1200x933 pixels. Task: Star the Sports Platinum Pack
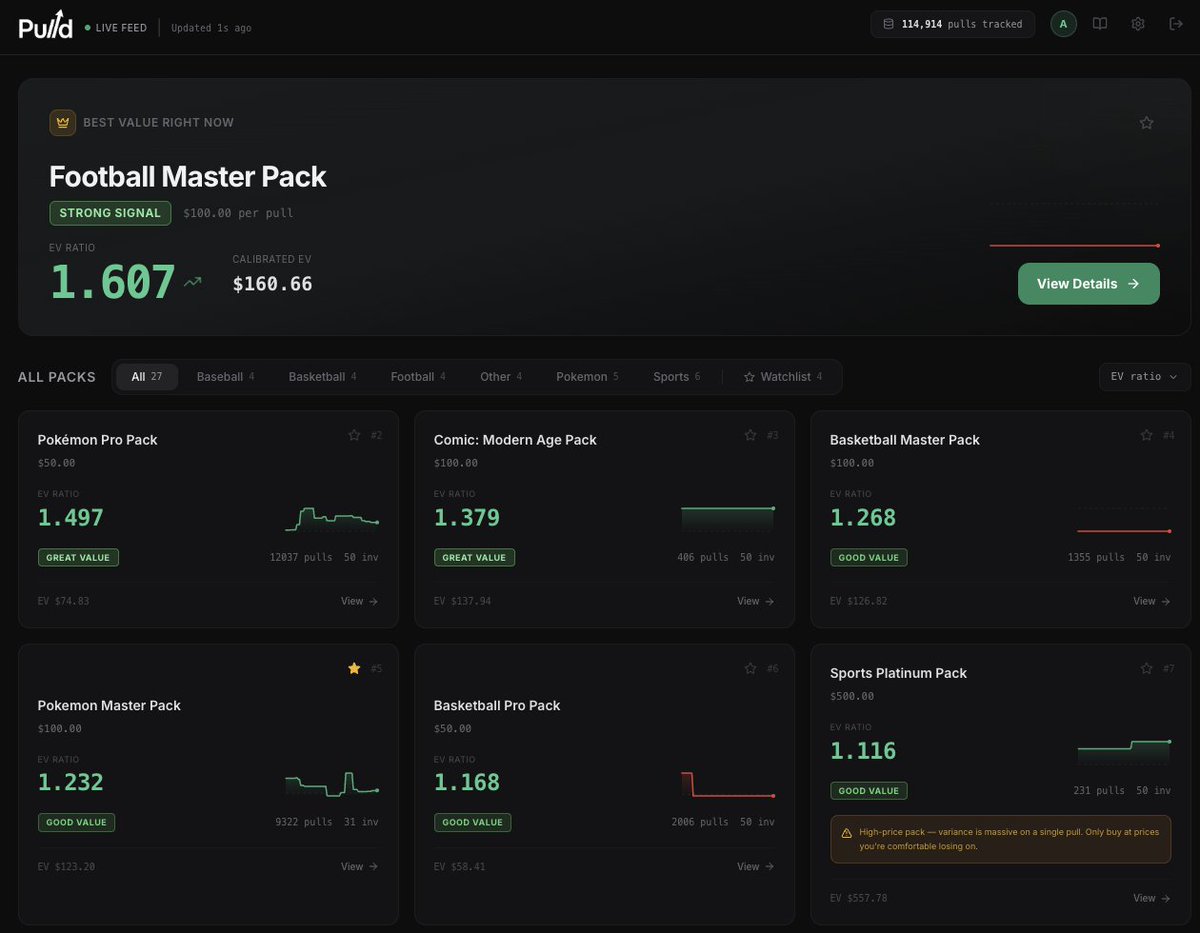coord(1147,668)
